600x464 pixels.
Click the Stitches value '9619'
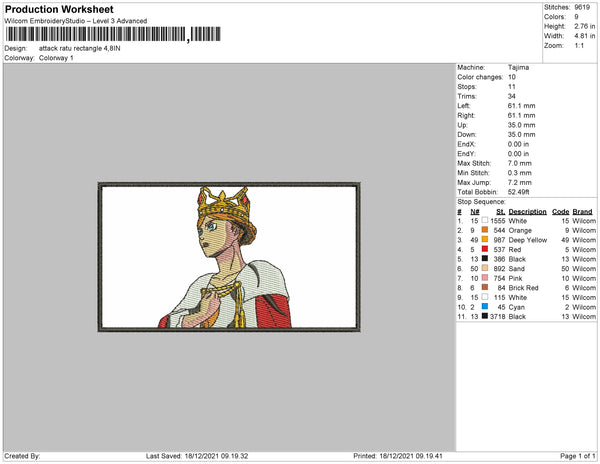pos(582,7)
